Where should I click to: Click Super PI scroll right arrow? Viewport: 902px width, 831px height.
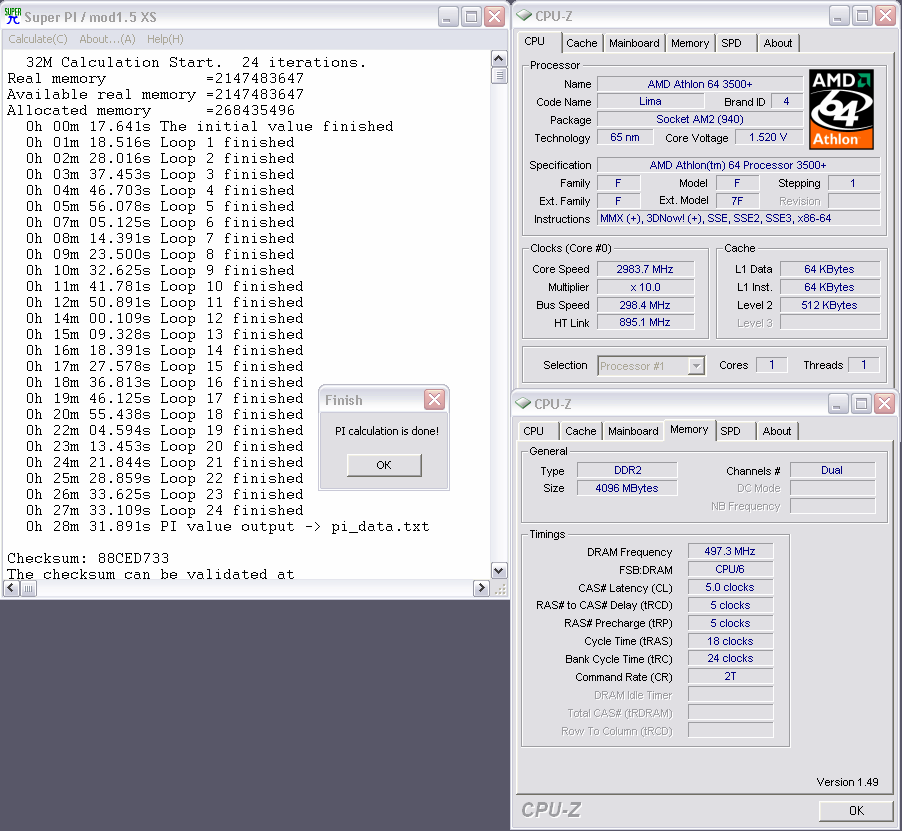(481, 588)
